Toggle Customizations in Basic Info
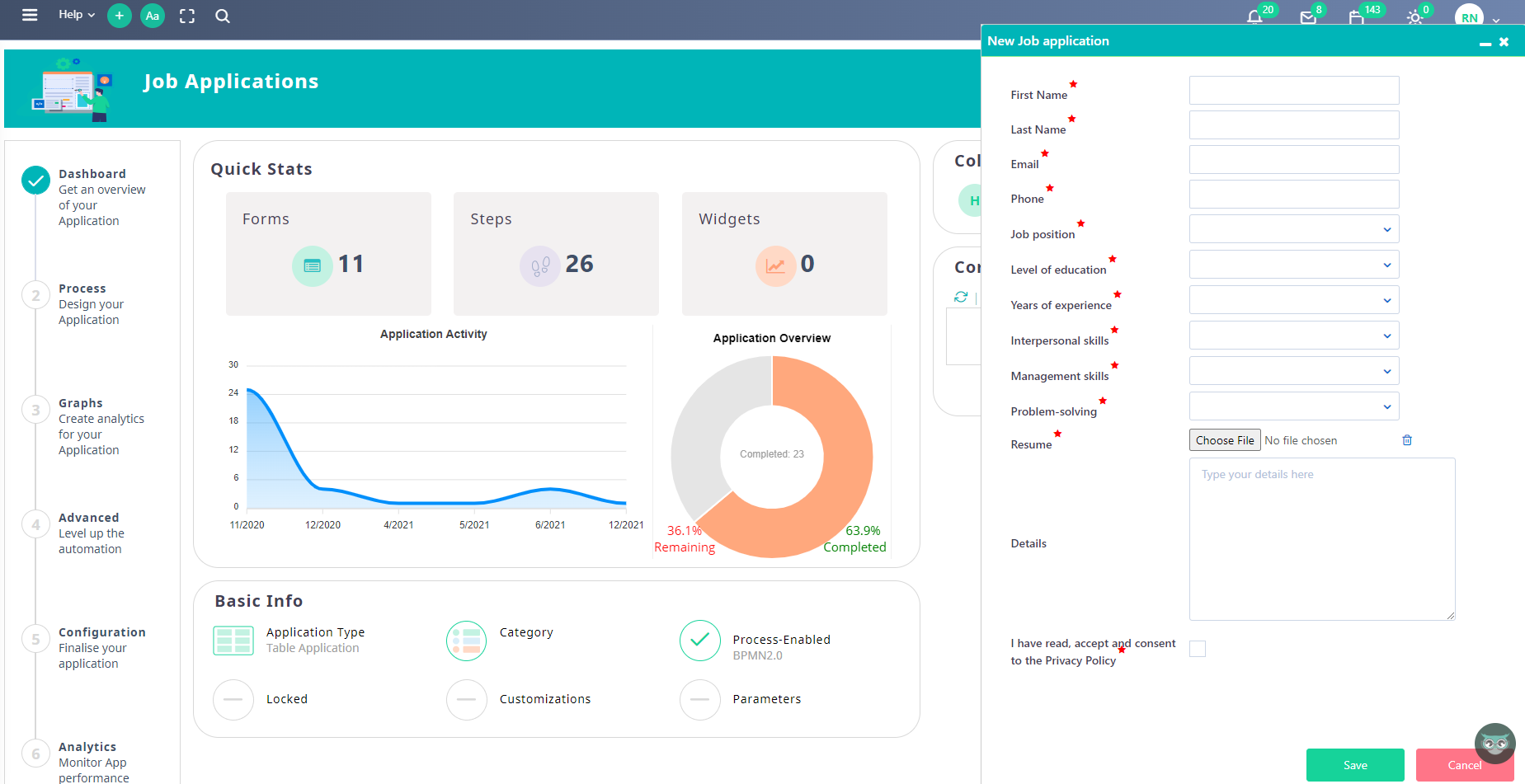Screen dimensions: 1525x784 point(466,699)
